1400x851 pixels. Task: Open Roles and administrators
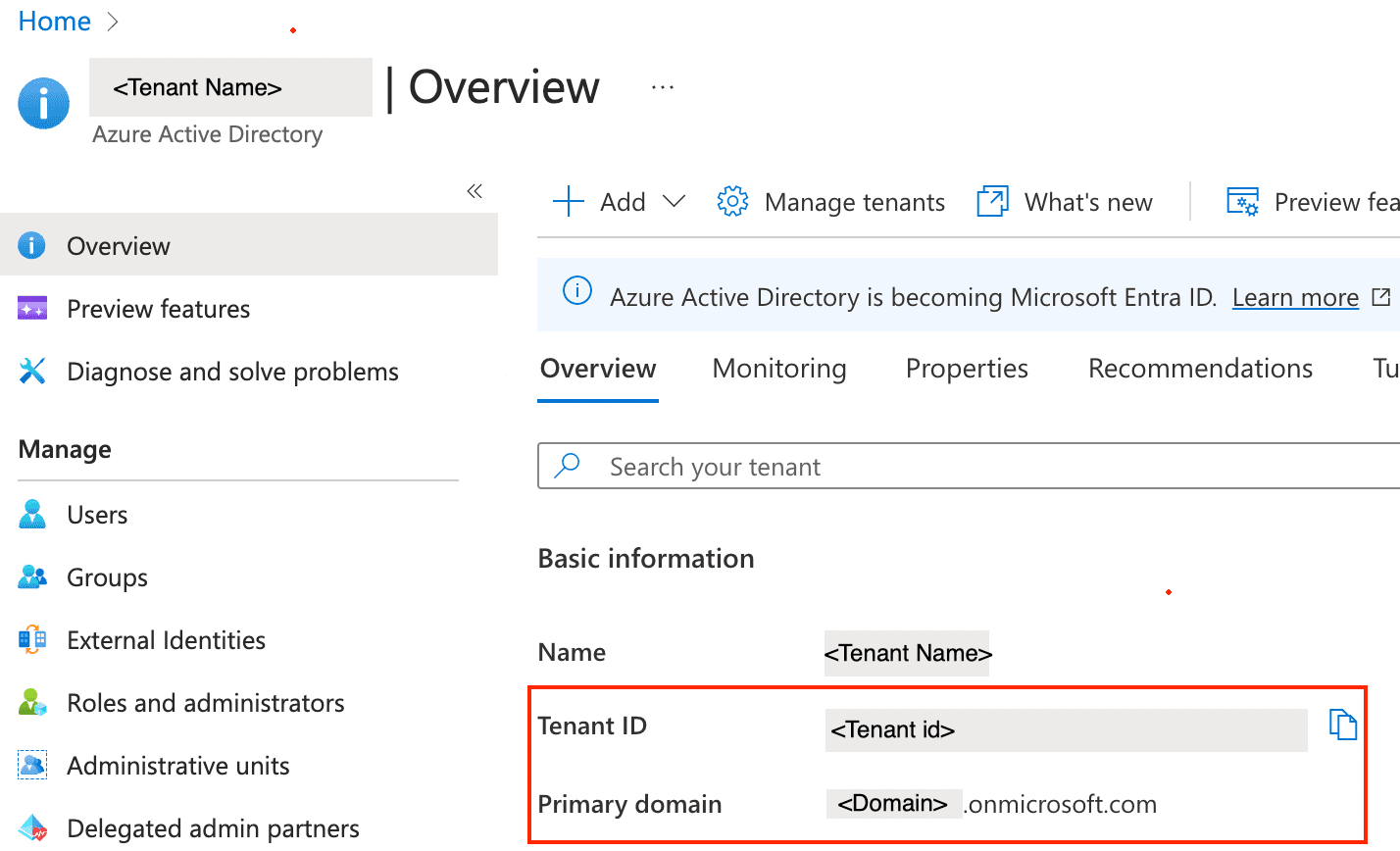pos(206,703)
